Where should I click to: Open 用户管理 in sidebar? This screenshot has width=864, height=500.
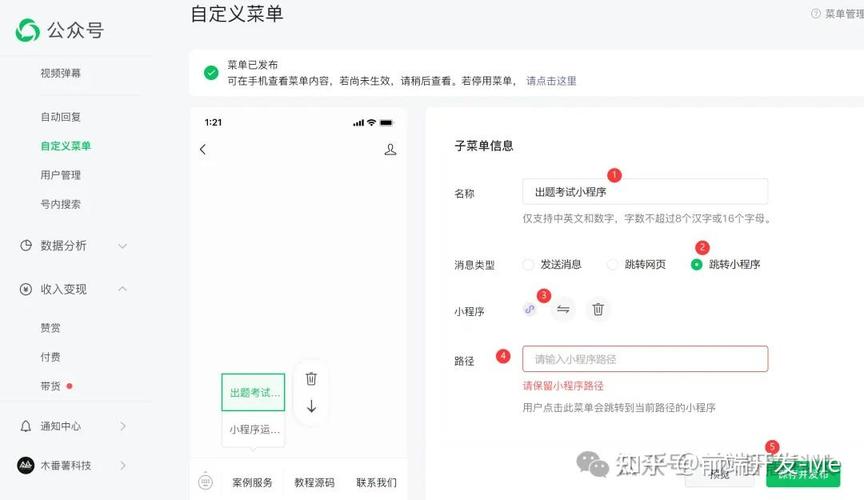[x=61, y=175]
